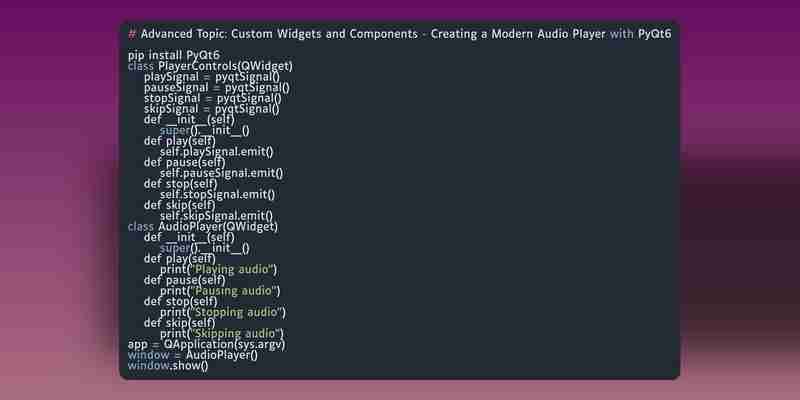Screen dimensions: 800x400
Task: Click the print("Playing audio") line
Action: pos(218,270)
